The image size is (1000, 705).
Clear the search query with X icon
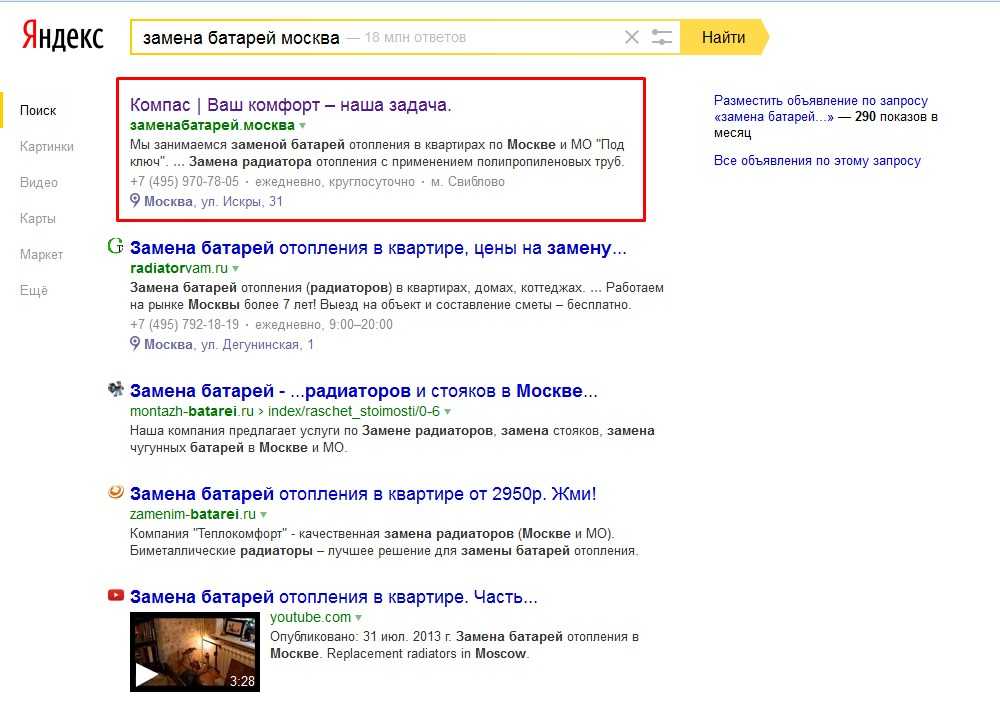631,38
